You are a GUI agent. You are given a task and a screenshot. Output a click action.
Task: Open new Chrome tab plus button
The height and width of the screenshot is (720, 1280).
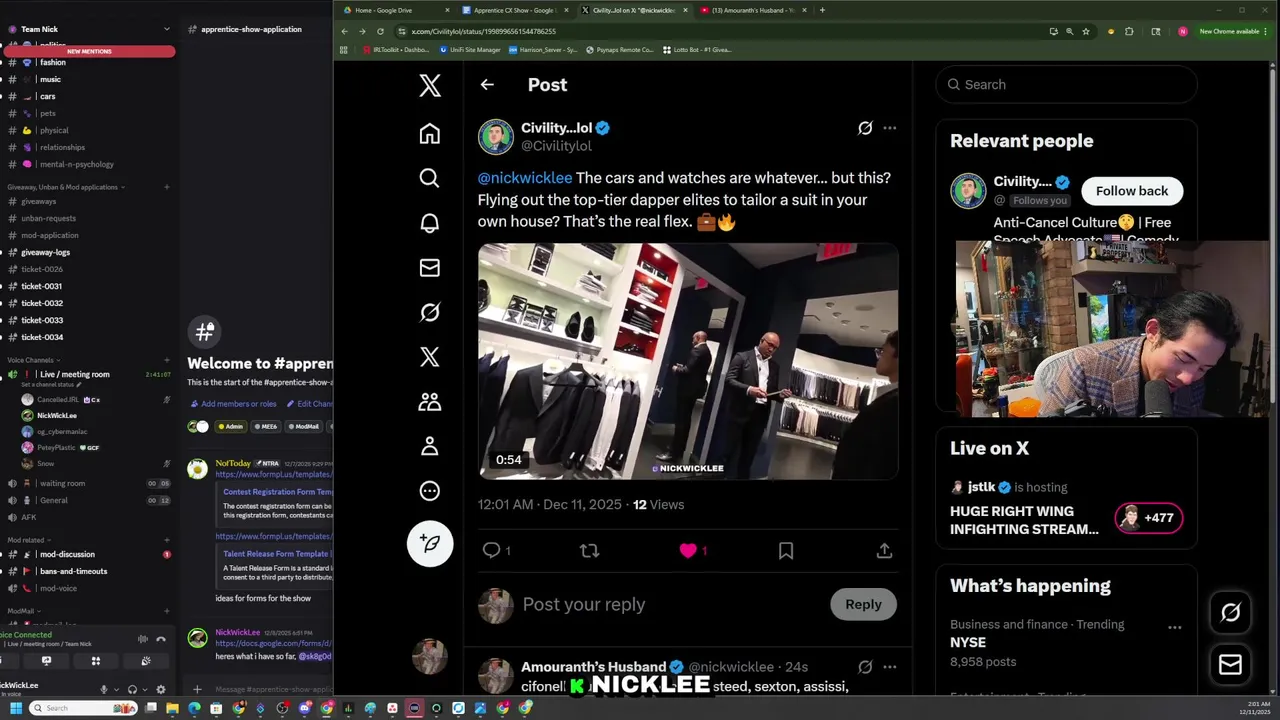pos(822,10)
